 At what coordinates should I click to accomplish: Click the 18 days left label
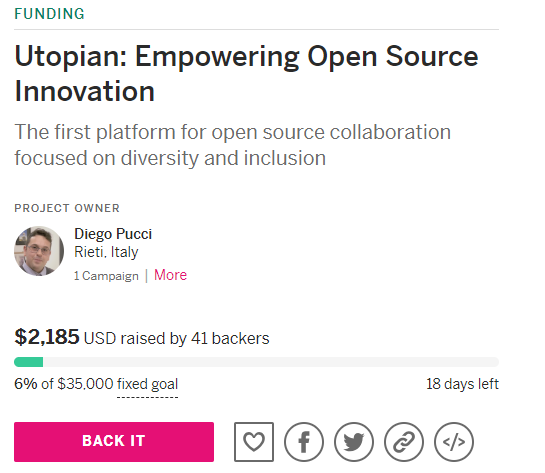point(462,384)
